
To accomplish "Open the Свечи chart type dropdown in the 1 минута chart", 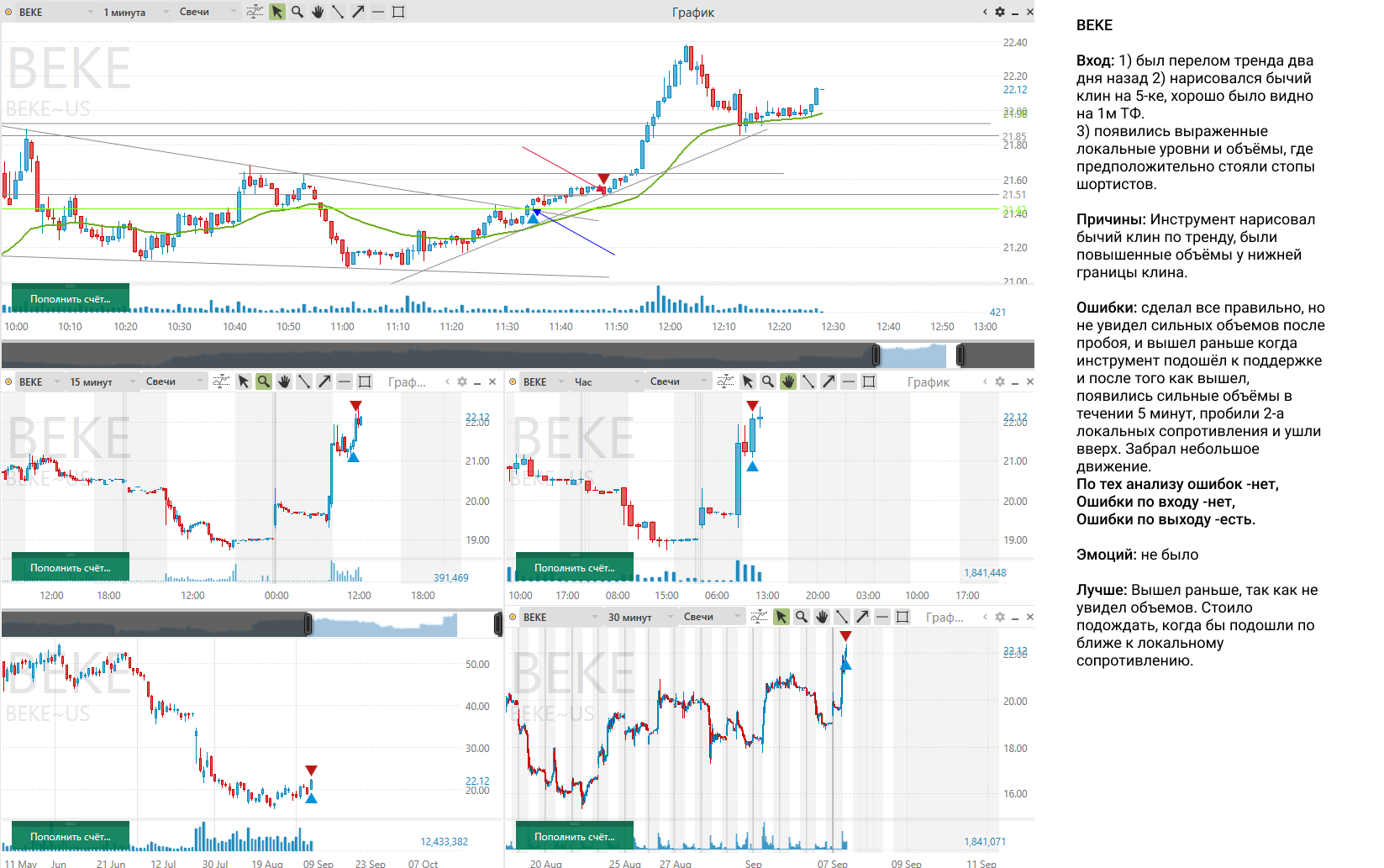I will 207,12.
